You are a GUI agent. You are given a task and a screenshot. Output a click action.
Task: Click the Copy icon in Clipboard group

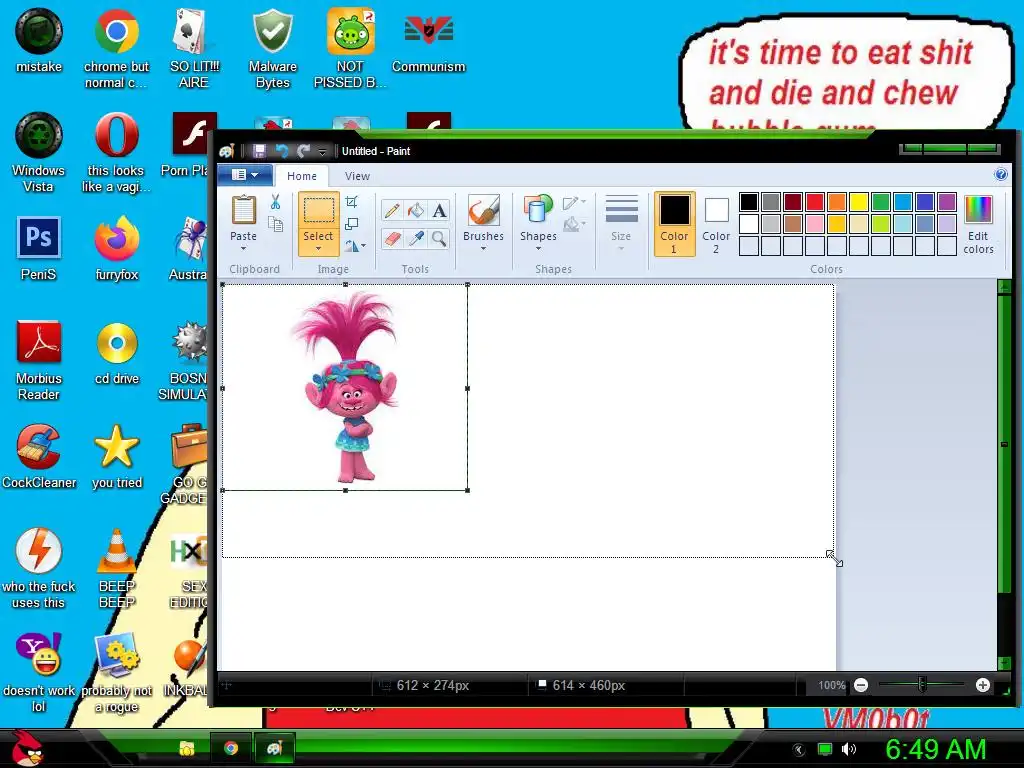(x=276, y=225)
